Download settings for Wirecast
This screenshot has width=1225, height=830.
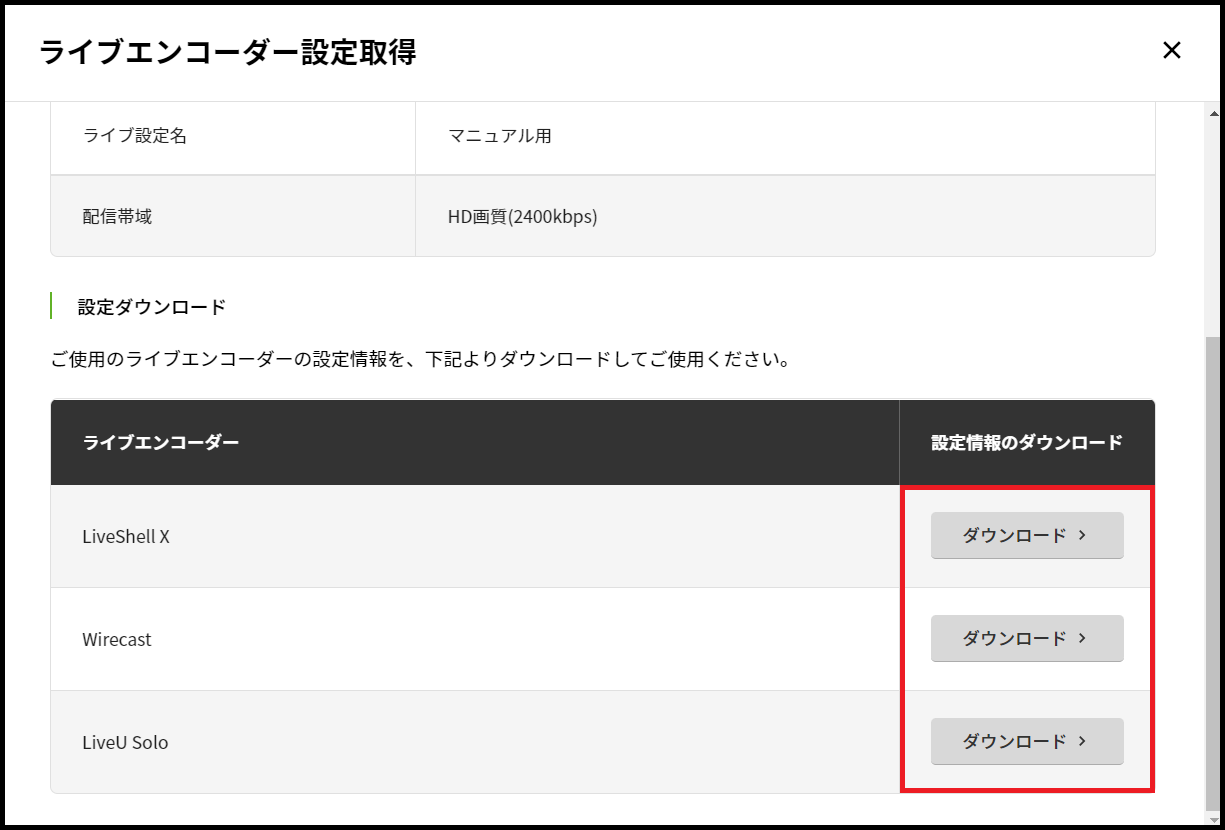pyautogui.click(x=1026, y=639)
